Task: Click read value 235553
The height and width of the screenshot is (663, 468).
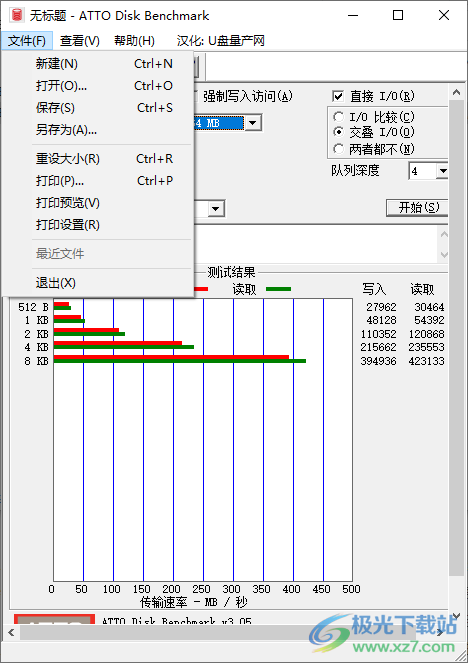Action: click(x=427, y=348)
